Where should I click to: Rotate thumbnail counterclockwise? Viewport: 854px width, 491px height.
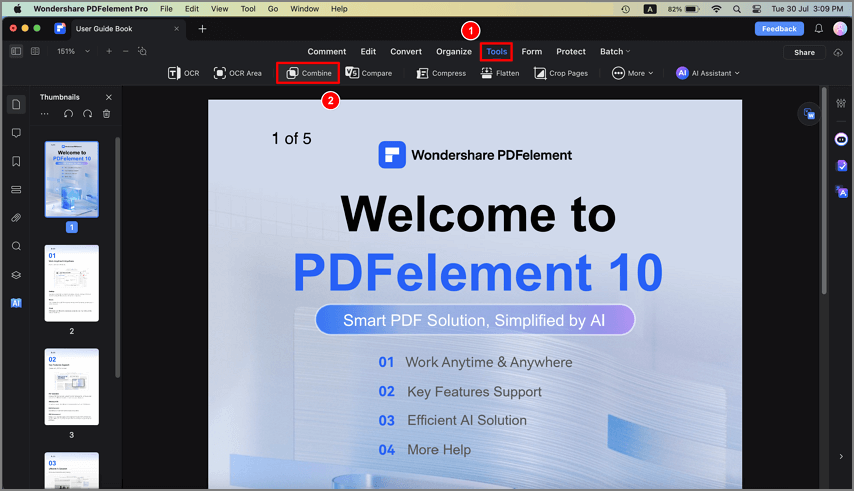click(x=68, y=114)
